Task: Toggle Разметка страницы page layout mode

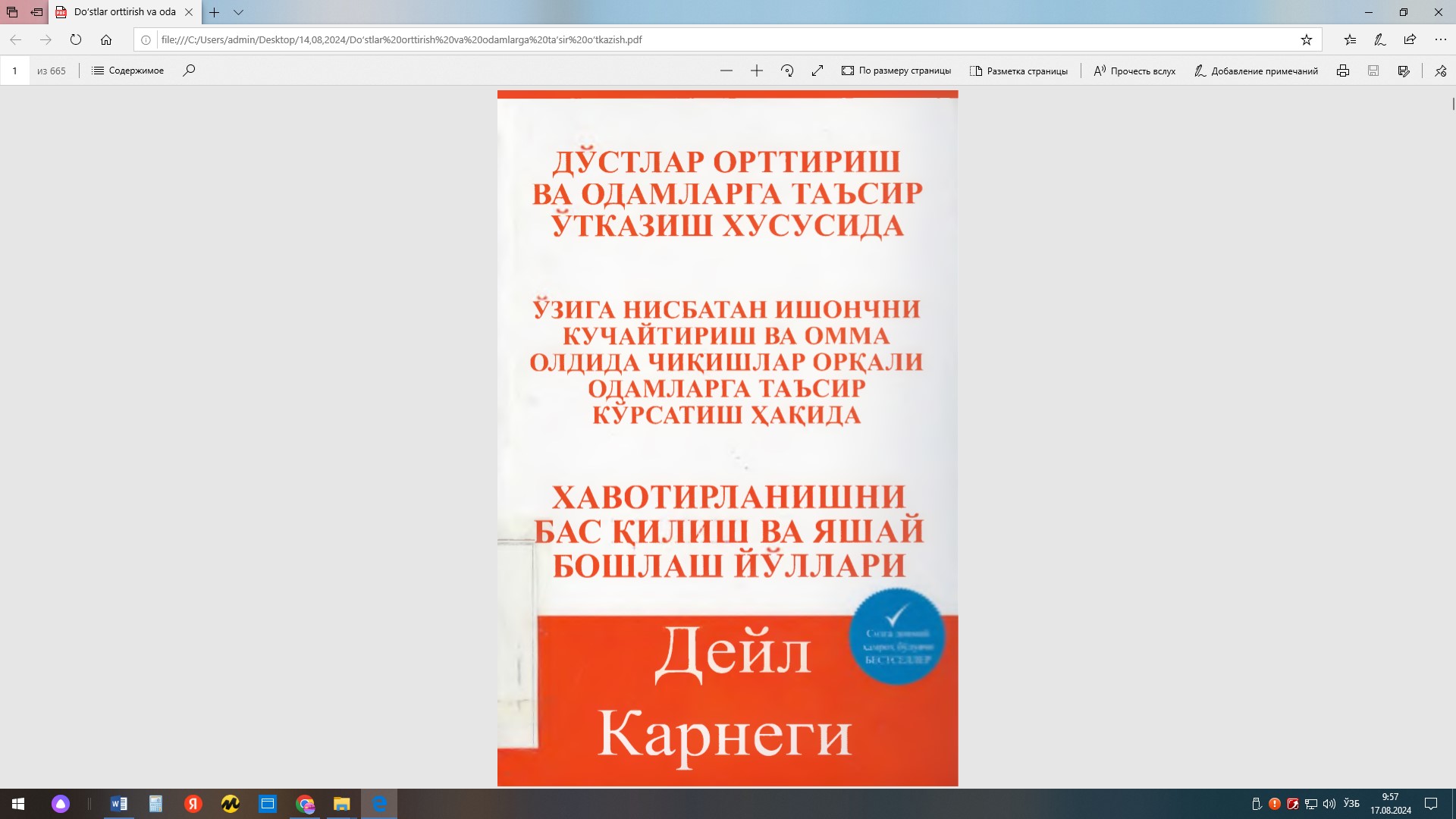Action: (1019, 71)
